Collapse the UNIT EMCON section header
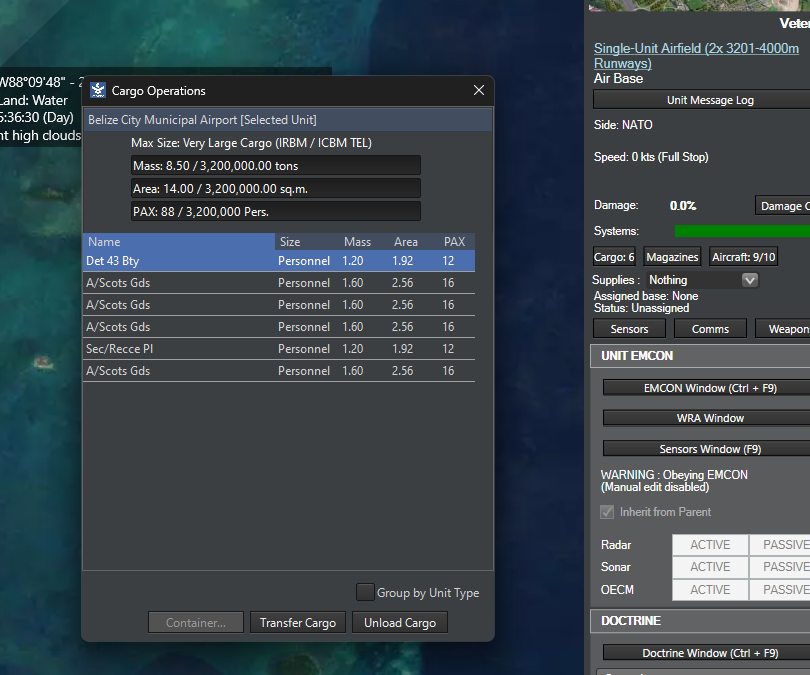 coord(700,356)
